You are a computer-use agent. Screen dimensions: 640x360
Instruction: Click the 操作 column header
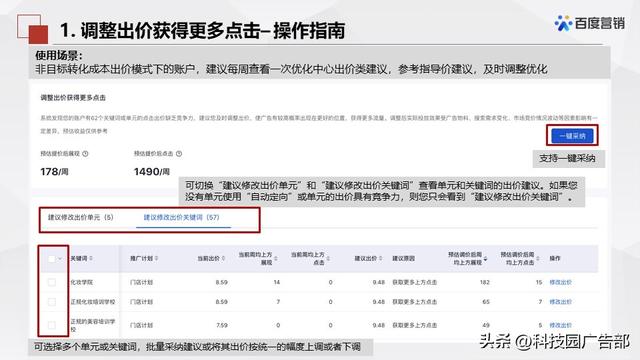pyautogui.click(x=555, y=258)
